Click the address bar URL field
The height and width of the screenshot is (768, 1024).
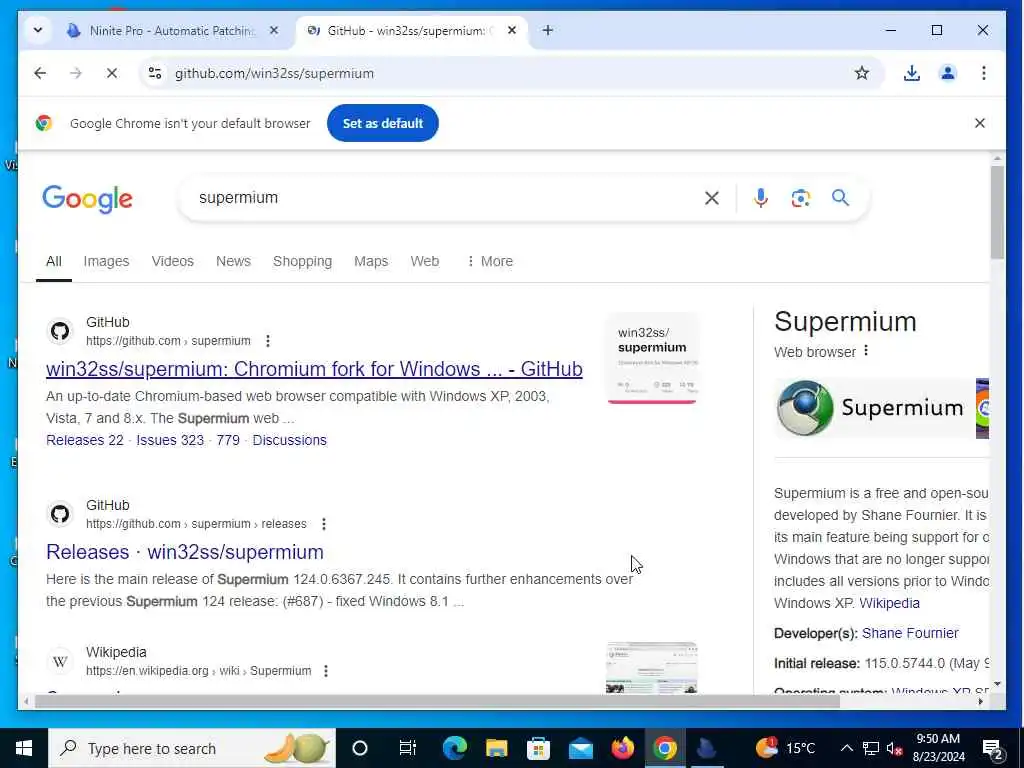coord(509,73)
